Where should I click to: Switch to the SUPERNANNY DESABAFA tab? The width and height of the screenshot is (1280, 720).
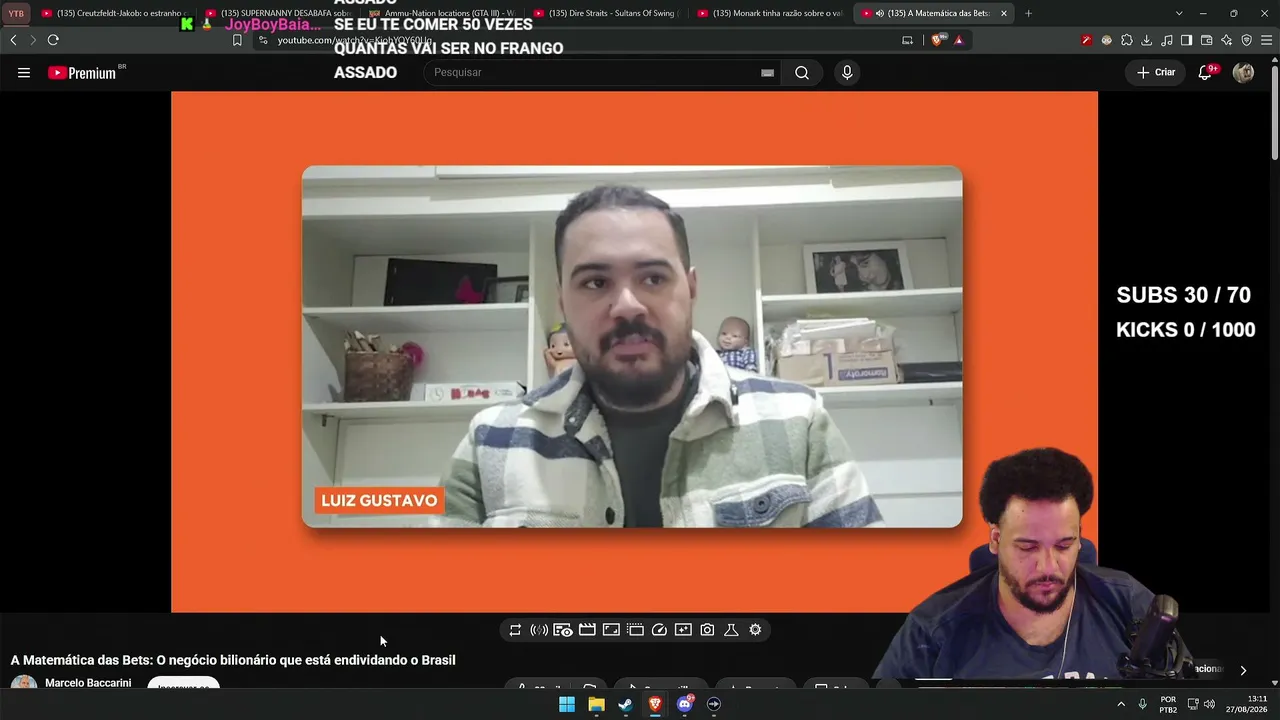(x=280, y=13)
